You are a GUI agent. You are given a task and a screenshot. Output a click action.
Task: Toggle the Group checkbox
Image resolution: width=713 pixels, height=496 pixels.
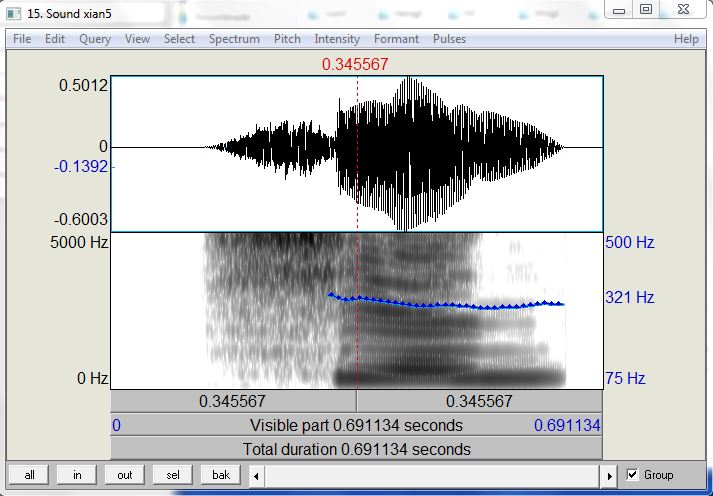pyautogui.click(x=632, y=475)
